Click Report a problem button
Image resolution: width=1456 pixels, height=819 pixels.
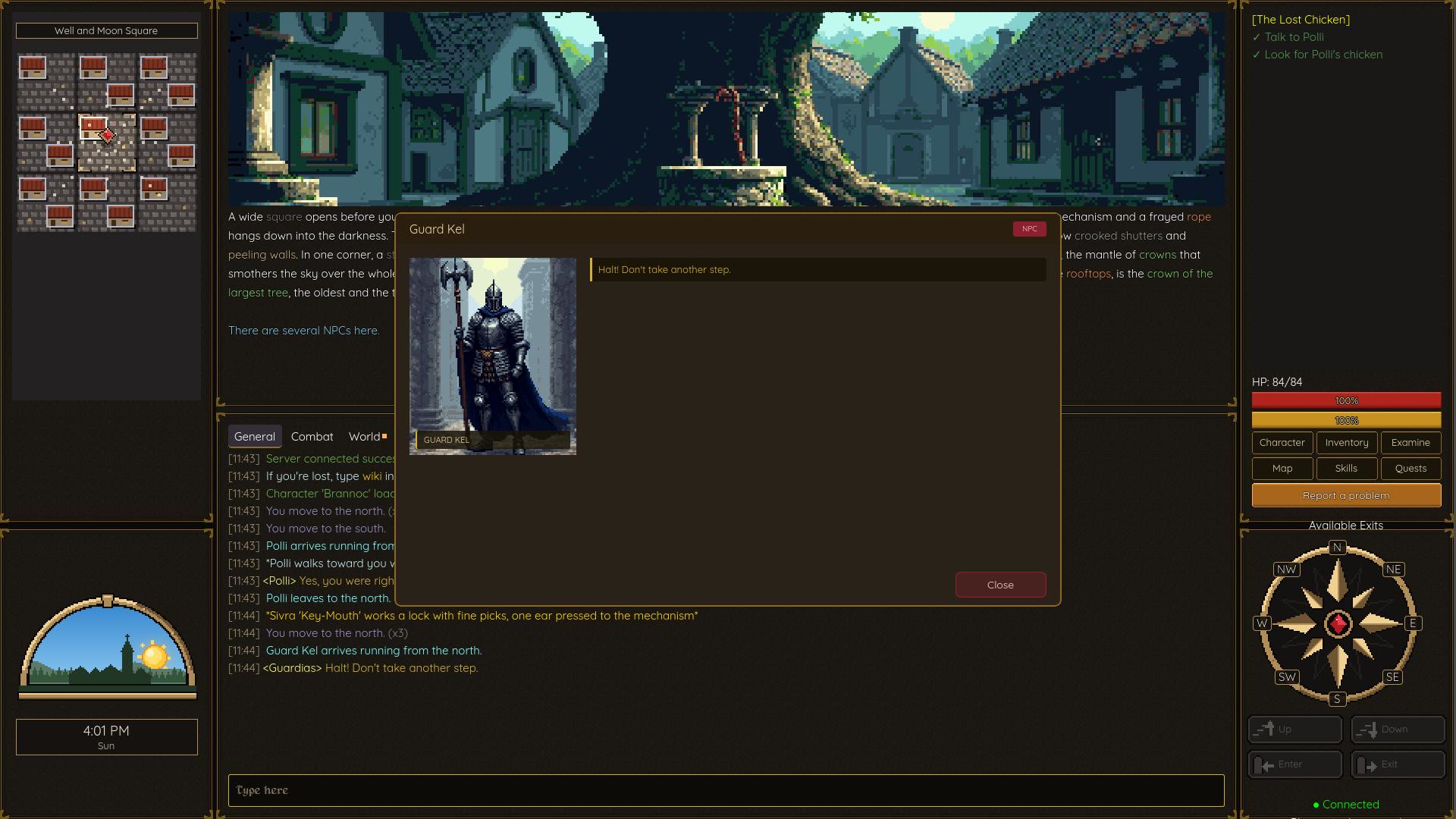[x=1346, y=495]
